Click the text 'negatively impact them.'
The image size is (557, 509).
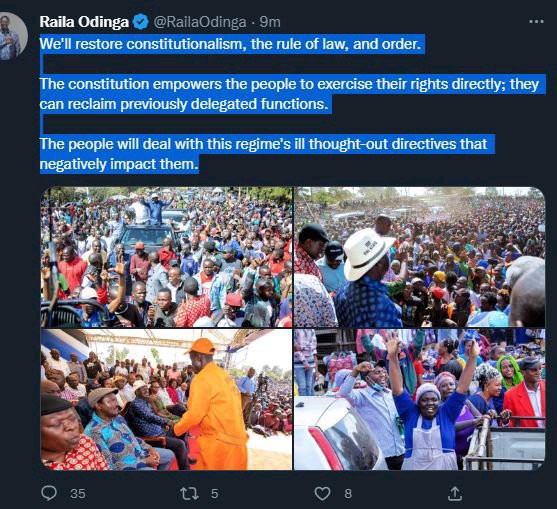[x=119, y=164]
